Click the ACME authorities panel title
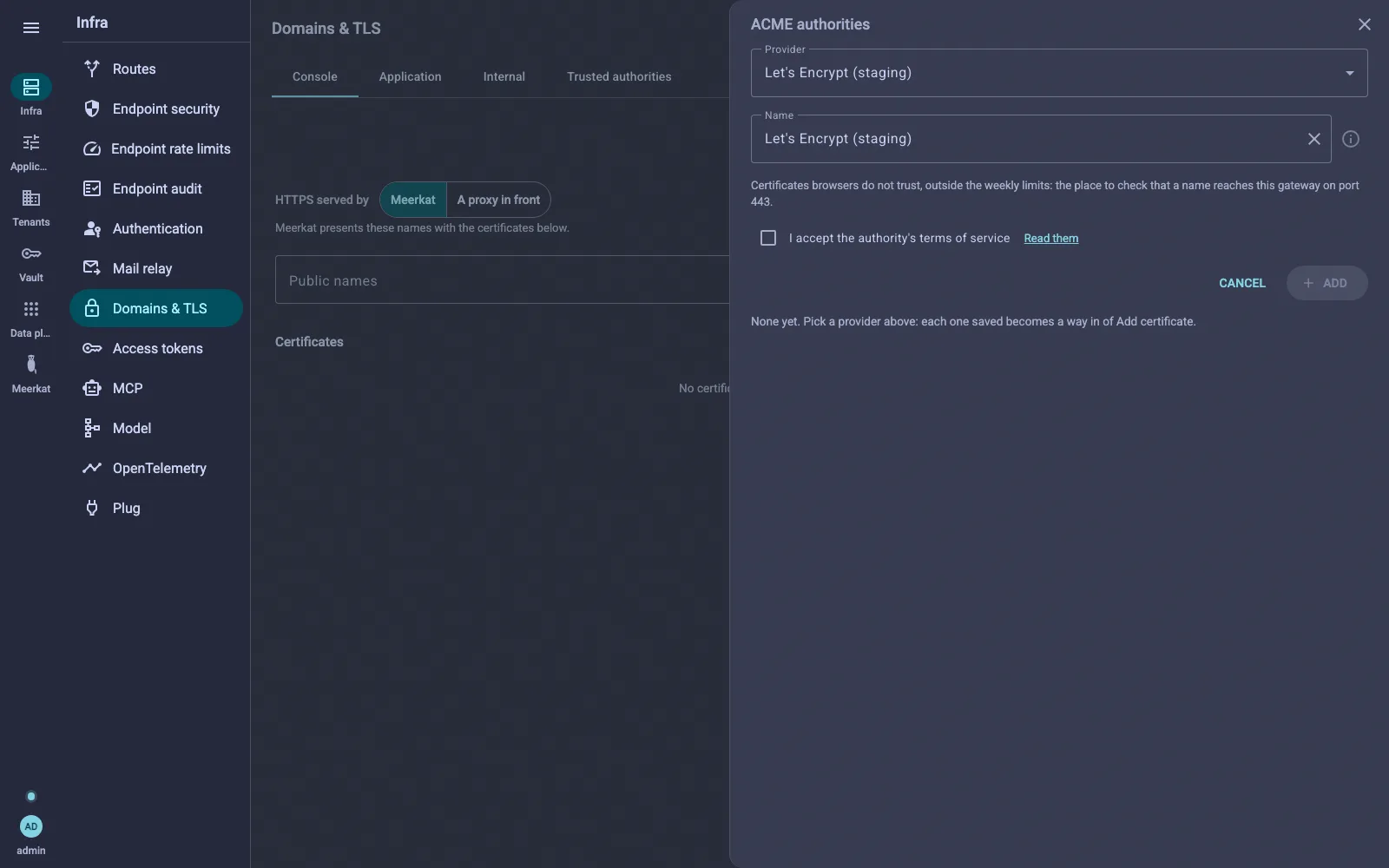The width and height of the screenshot is (1389, 868). point(810,24)
